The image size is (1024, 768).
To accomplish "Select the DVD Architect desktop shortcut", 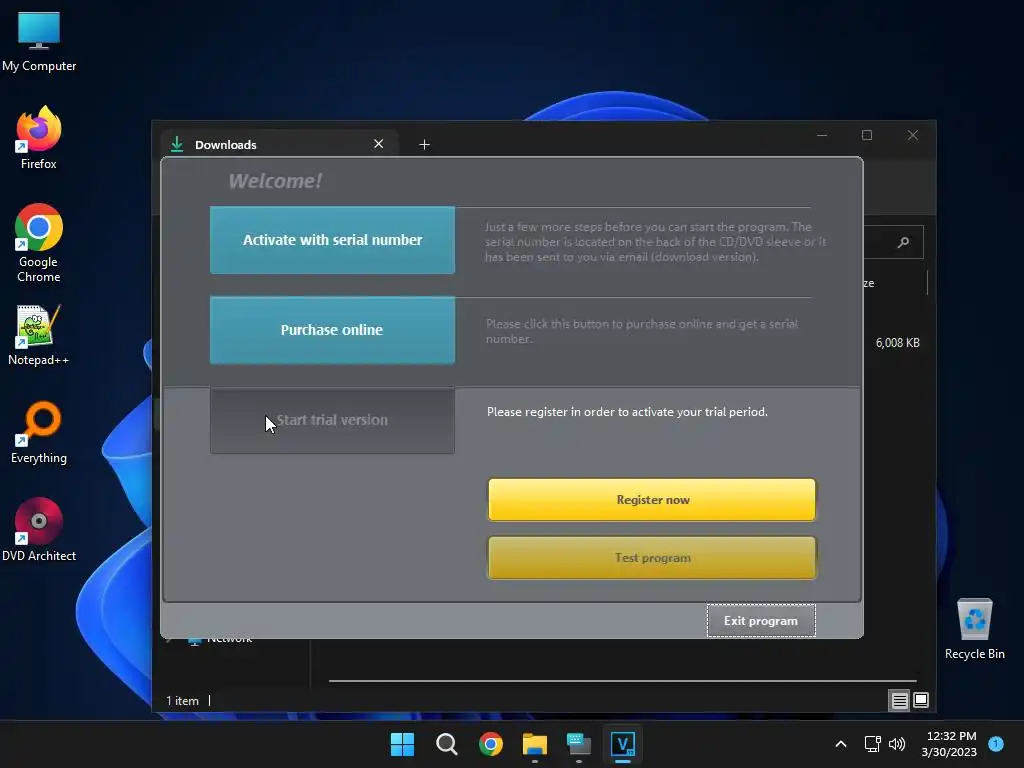I will tap(39, 530).
